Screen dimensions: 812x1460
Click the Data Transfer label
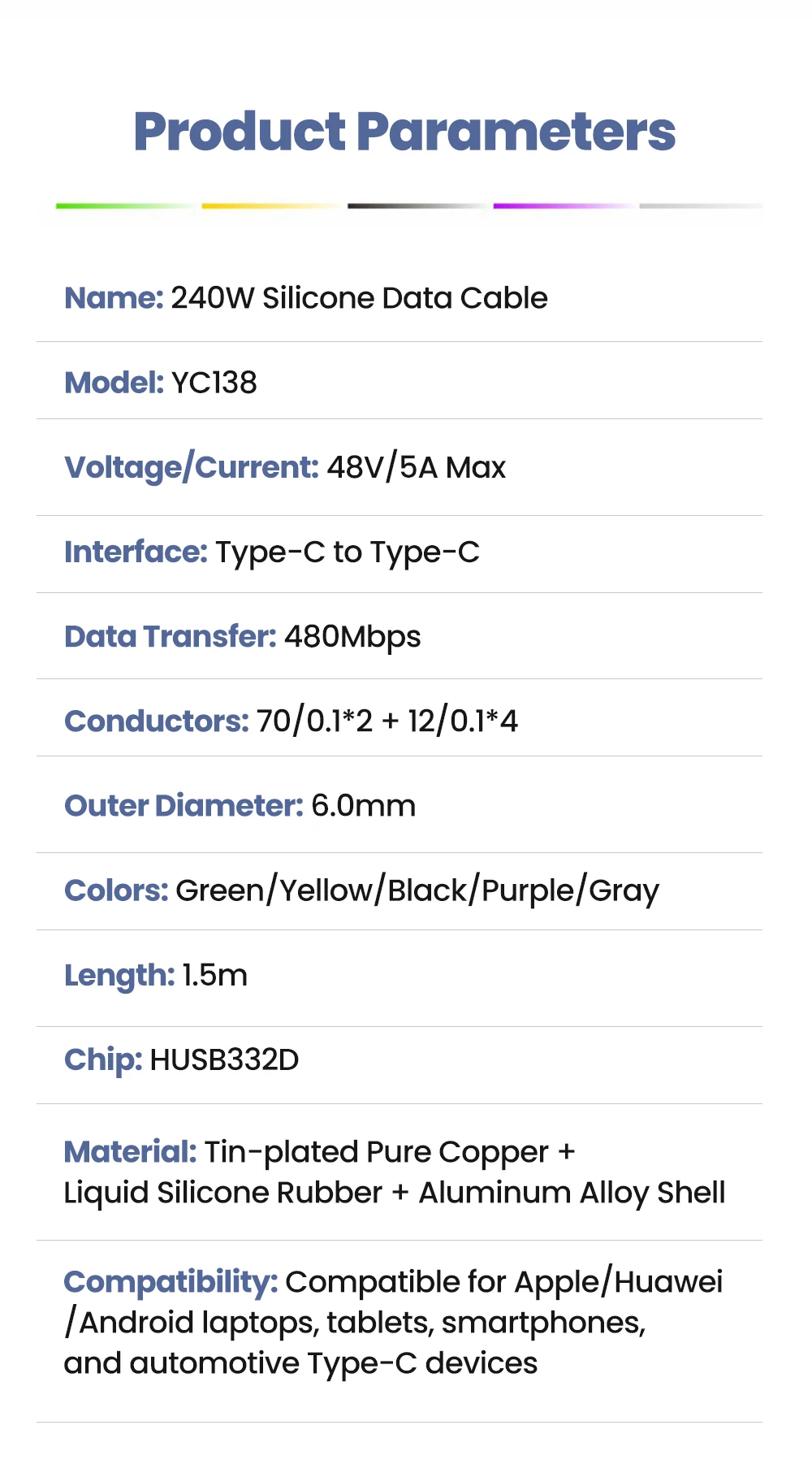(x=171, y=637)
